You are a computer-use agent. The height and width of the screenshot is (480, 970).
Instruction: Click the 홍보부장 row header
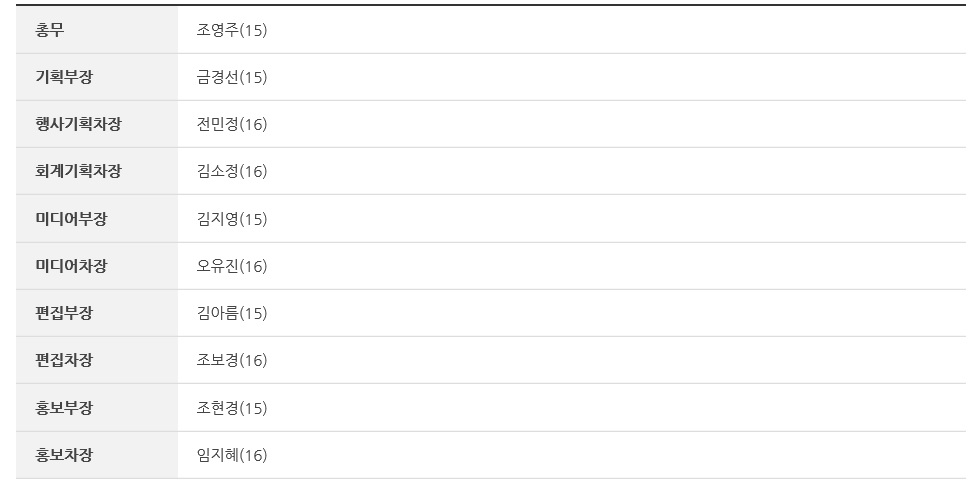pos(64,408)
